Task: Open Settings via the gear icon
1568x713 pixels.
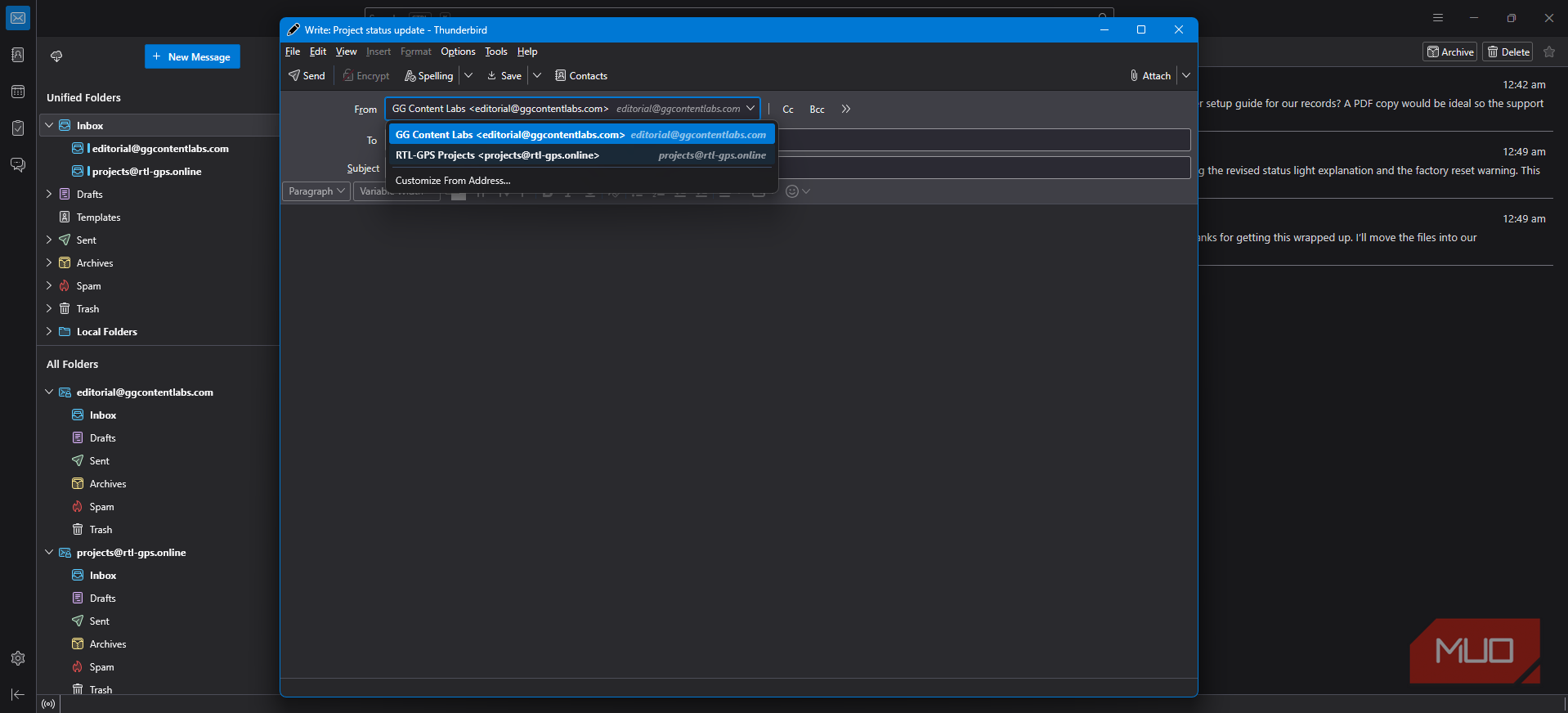Action: click(18, 658)
